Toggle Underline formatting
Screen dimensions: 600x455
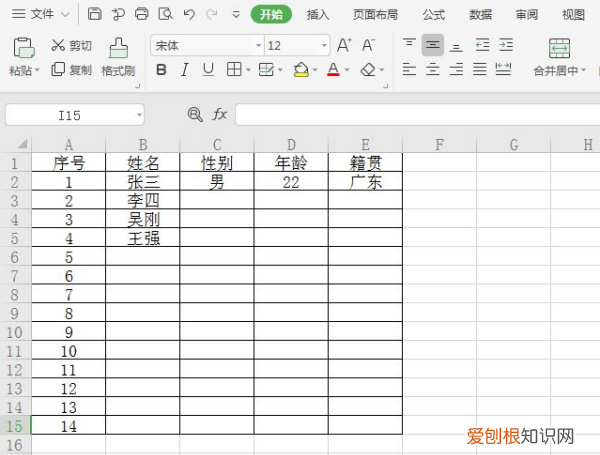tap(208, 70)
